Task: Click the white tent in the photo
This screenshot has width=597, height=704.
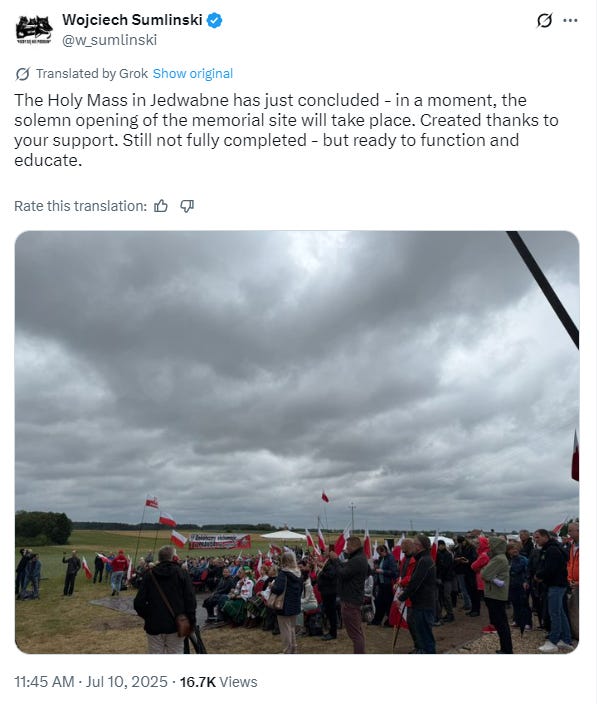Action: pyautogui.click(x=283, y=535)
